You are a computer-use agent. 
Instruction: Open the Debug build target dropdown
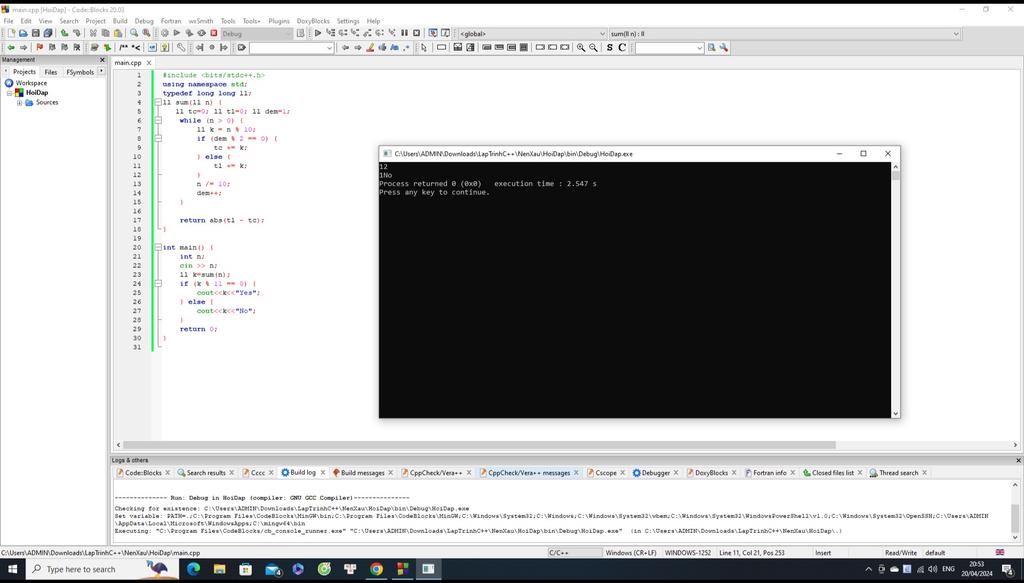[256, 33]
